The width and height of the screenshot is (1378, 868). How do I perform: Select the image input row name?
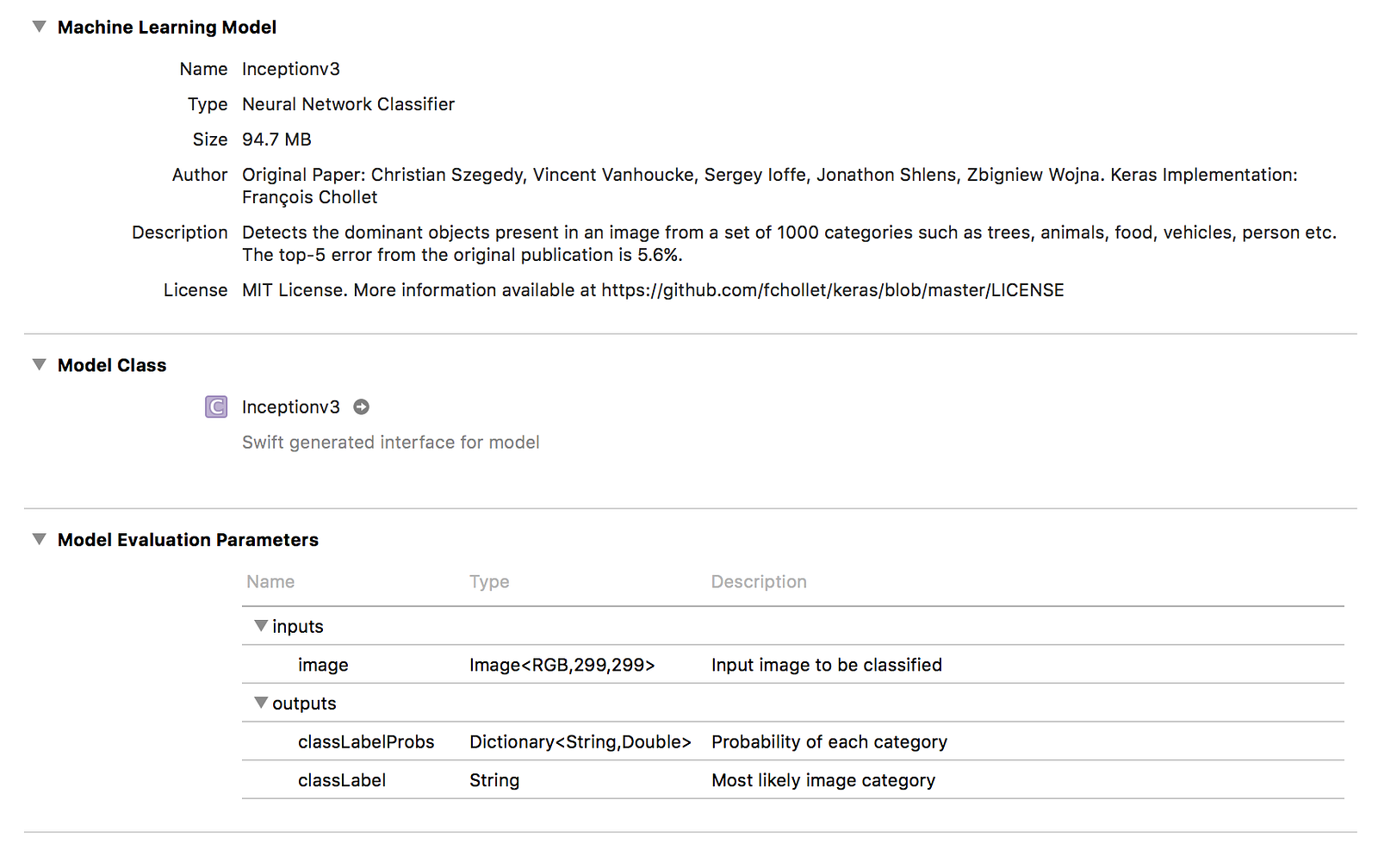point(323,665)
